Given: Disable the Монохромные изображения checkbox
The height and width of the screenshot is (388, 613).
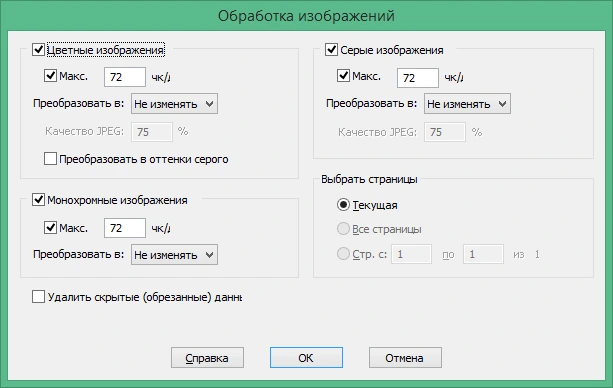Looking at the screenshot, I should [38, 200].
